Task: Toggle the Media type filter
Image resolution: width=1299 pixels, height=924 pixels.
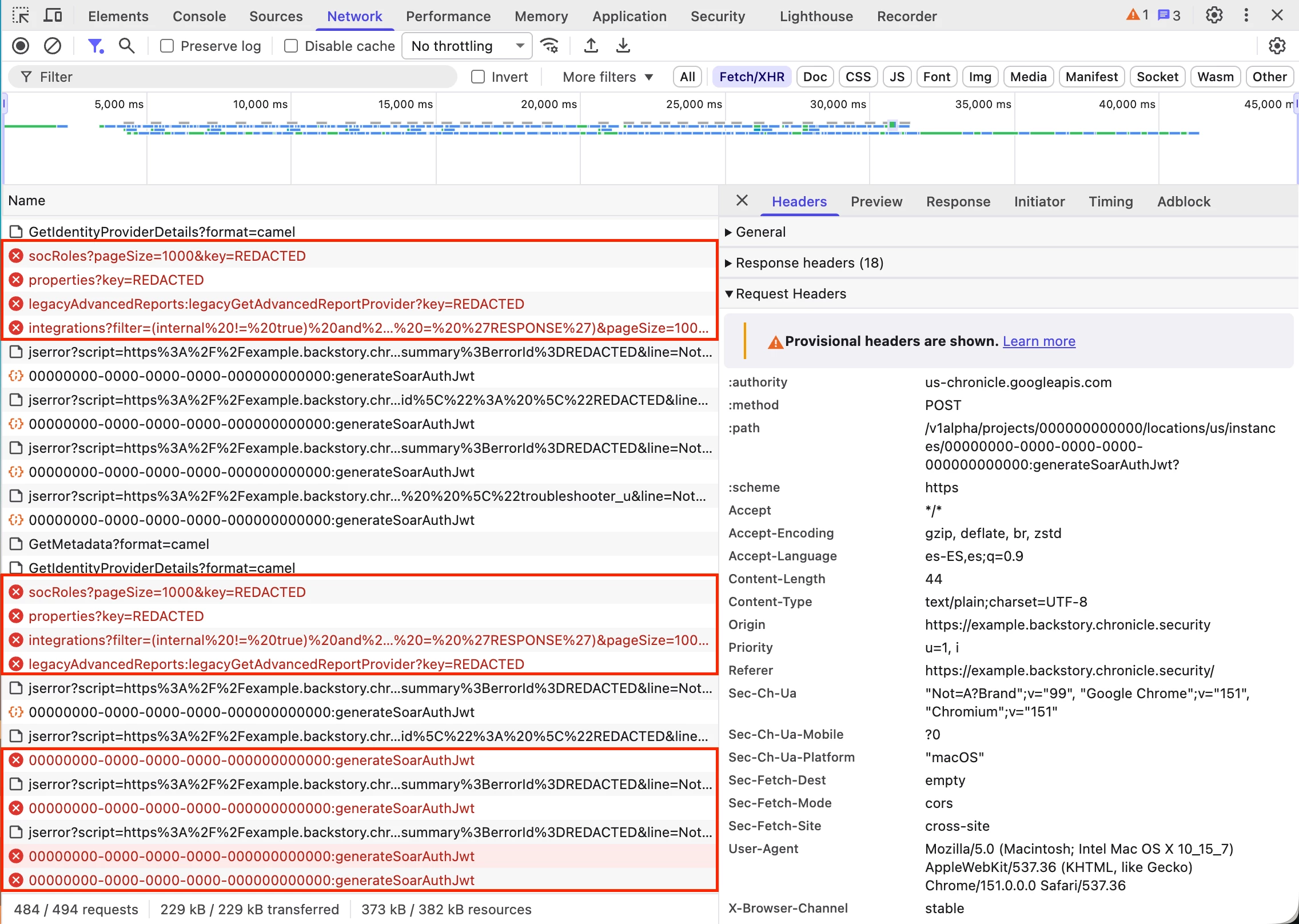Action: (1028, 77)
